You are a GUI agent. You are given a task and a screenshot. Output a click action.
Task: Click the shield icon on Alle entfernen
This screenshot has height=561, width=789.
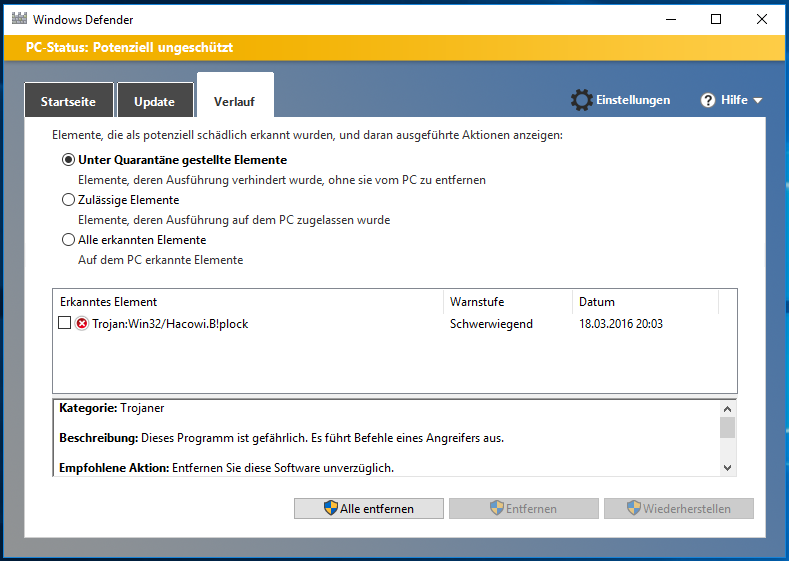(331, 508)
